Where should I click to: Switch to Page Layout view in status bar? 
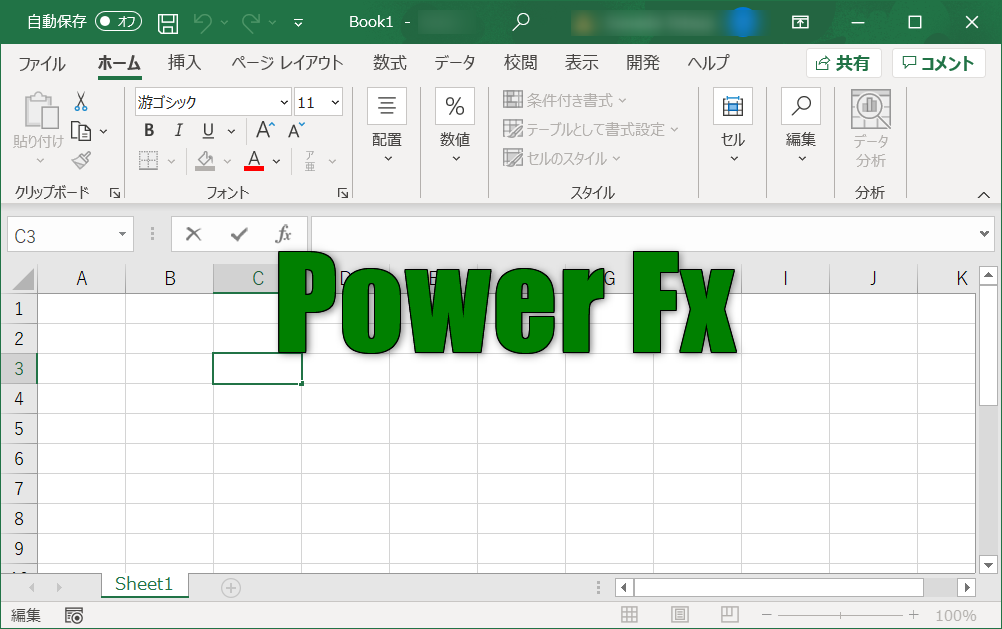pos(680,615)
